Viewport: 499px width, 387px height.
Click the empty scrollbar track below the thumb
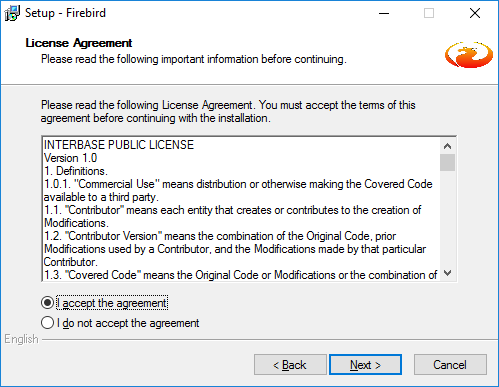pos(448,218)
